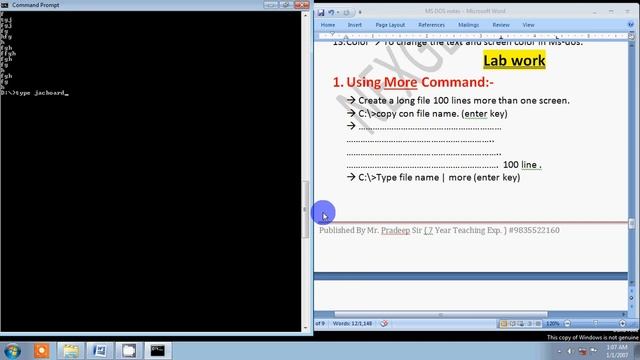Image resolution: width=640 pixels, height=360 pixels.
Task: Click the white folder-like taskbar icon
Action: 129,351
